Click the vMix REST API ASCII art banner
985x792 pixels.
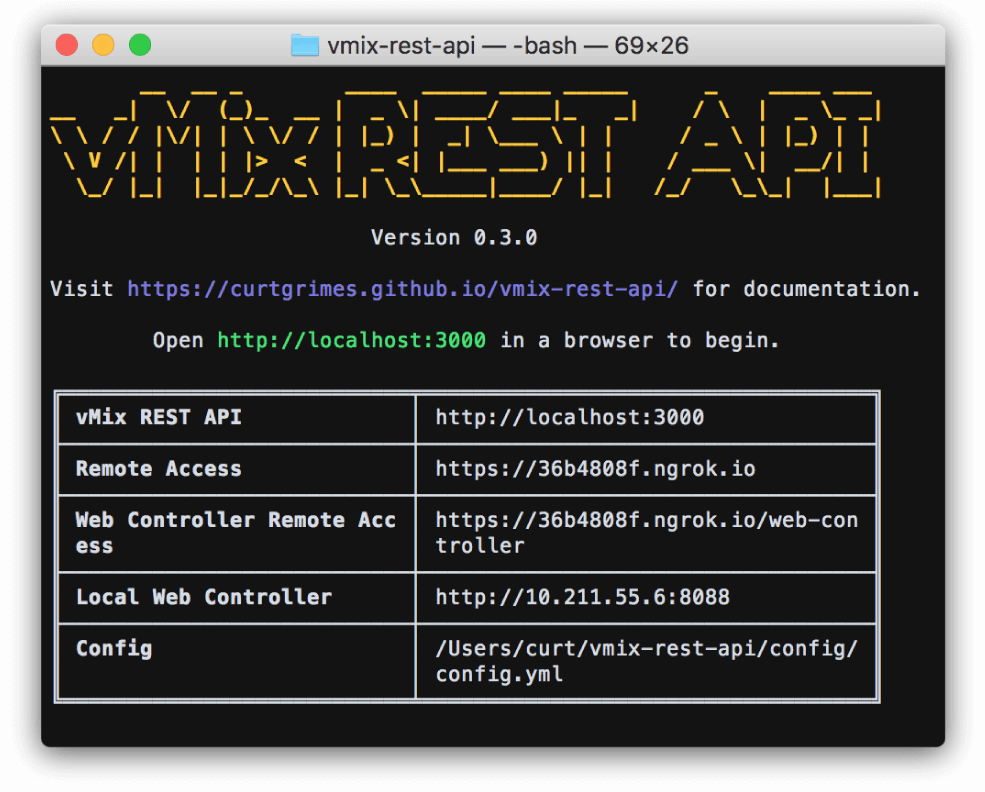coord(465,144)
